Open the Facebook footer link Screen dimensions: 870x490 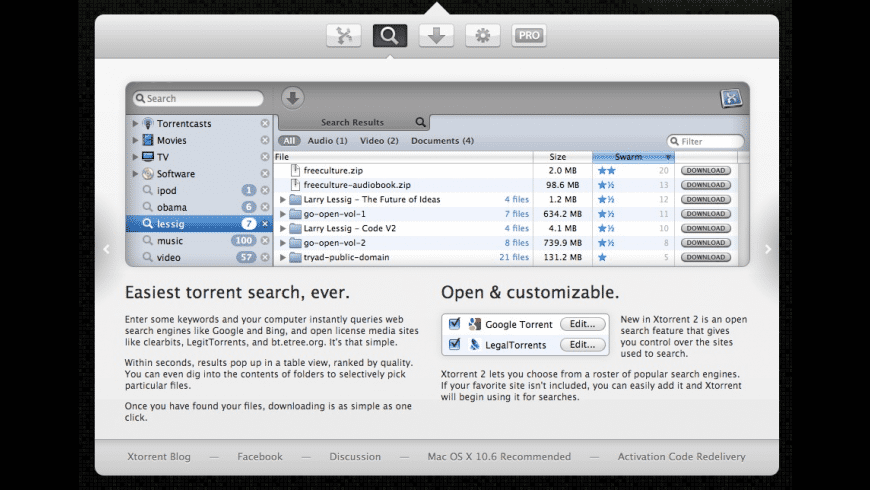[x=260, y=456]
